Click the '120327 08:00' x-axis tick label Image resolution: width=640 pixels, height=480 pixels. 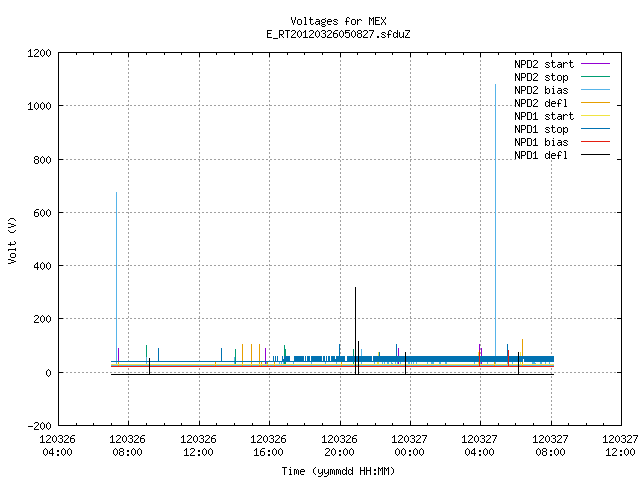coord(551,446)
